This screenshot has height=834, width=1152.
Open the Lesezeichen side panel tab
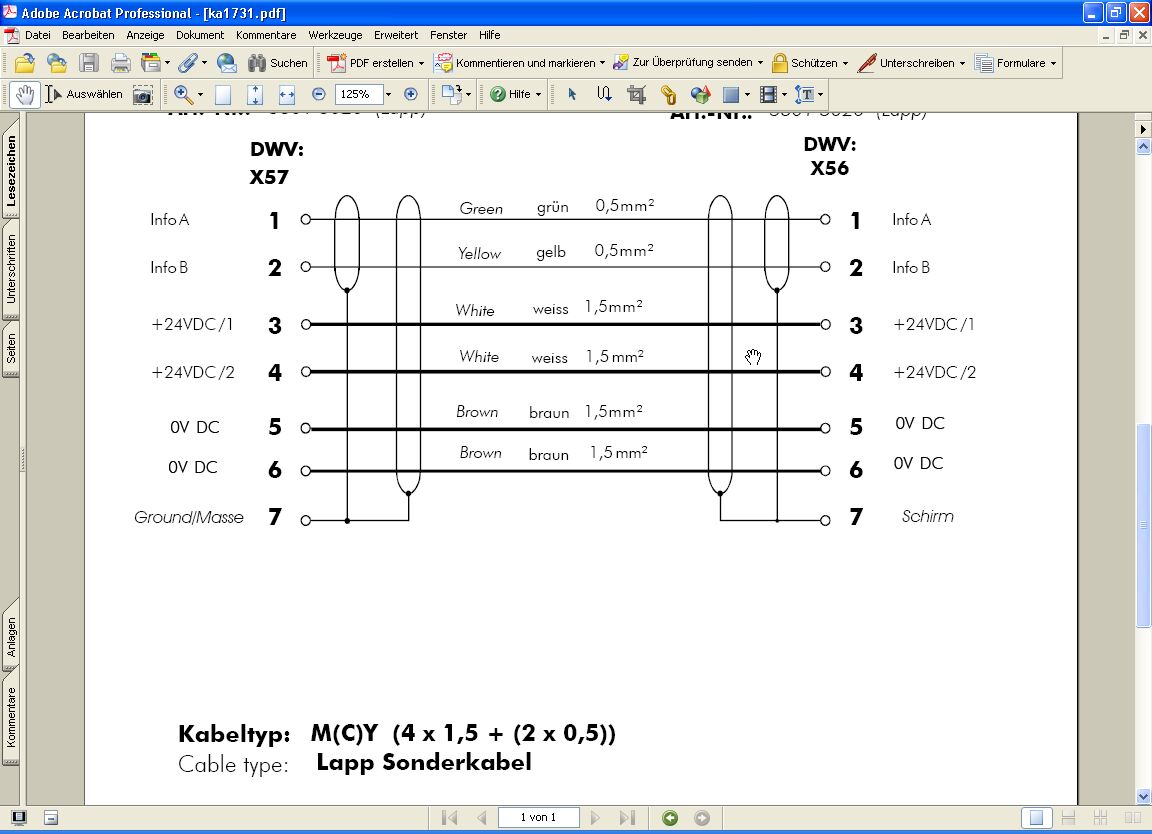[11, 170]
